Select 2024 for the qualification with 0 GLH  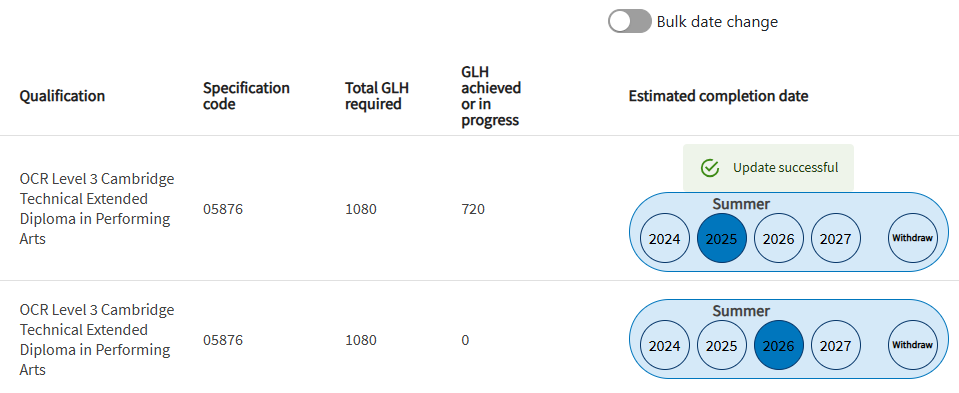point(665,345)
